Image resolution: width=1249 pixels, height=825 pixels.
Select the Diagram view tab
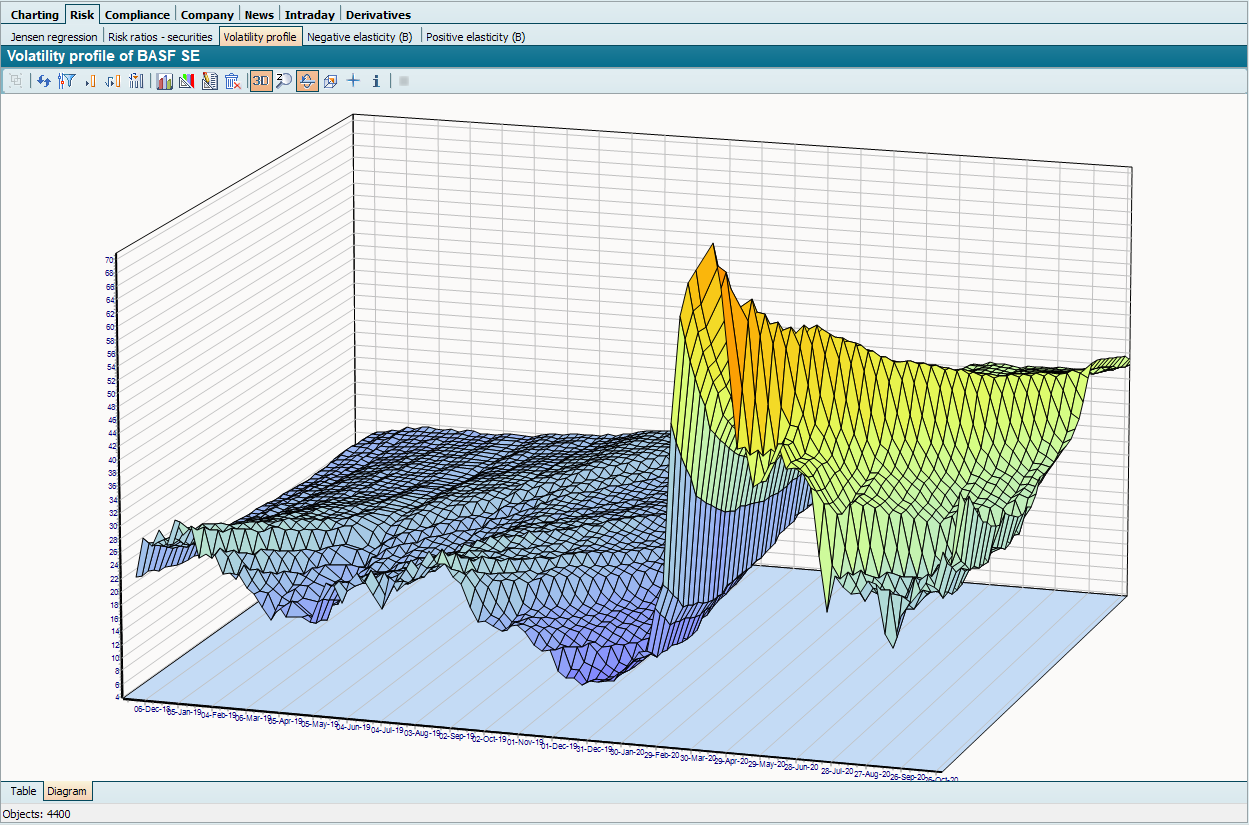[67, 791]
